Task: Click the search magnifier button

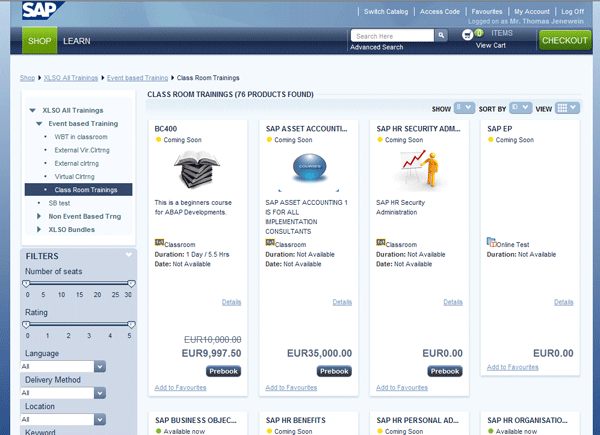Action: (x=441, y=36)
